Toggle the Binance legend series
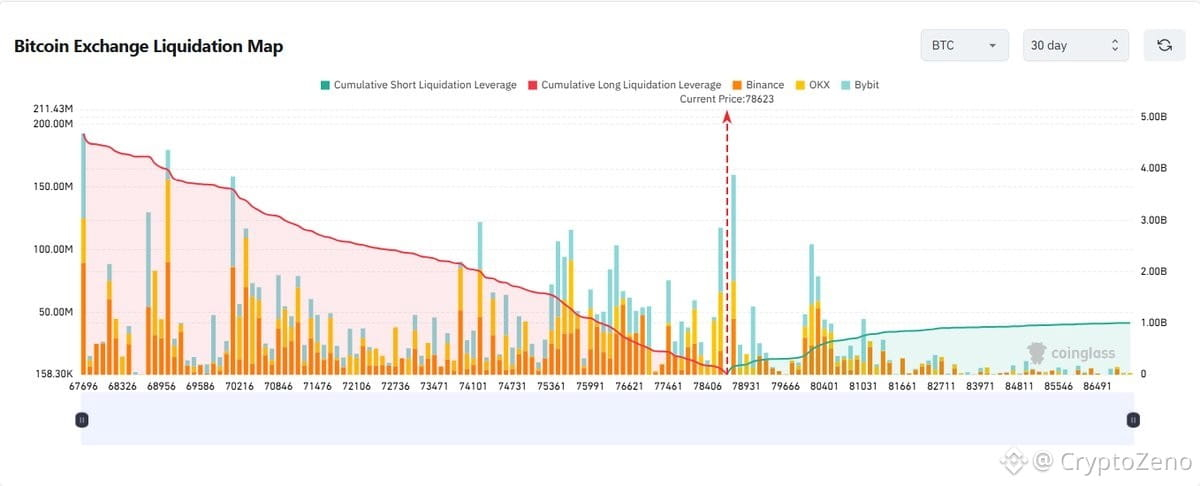The width and height of the screenshot is (1200, 486). coord(757,85)
